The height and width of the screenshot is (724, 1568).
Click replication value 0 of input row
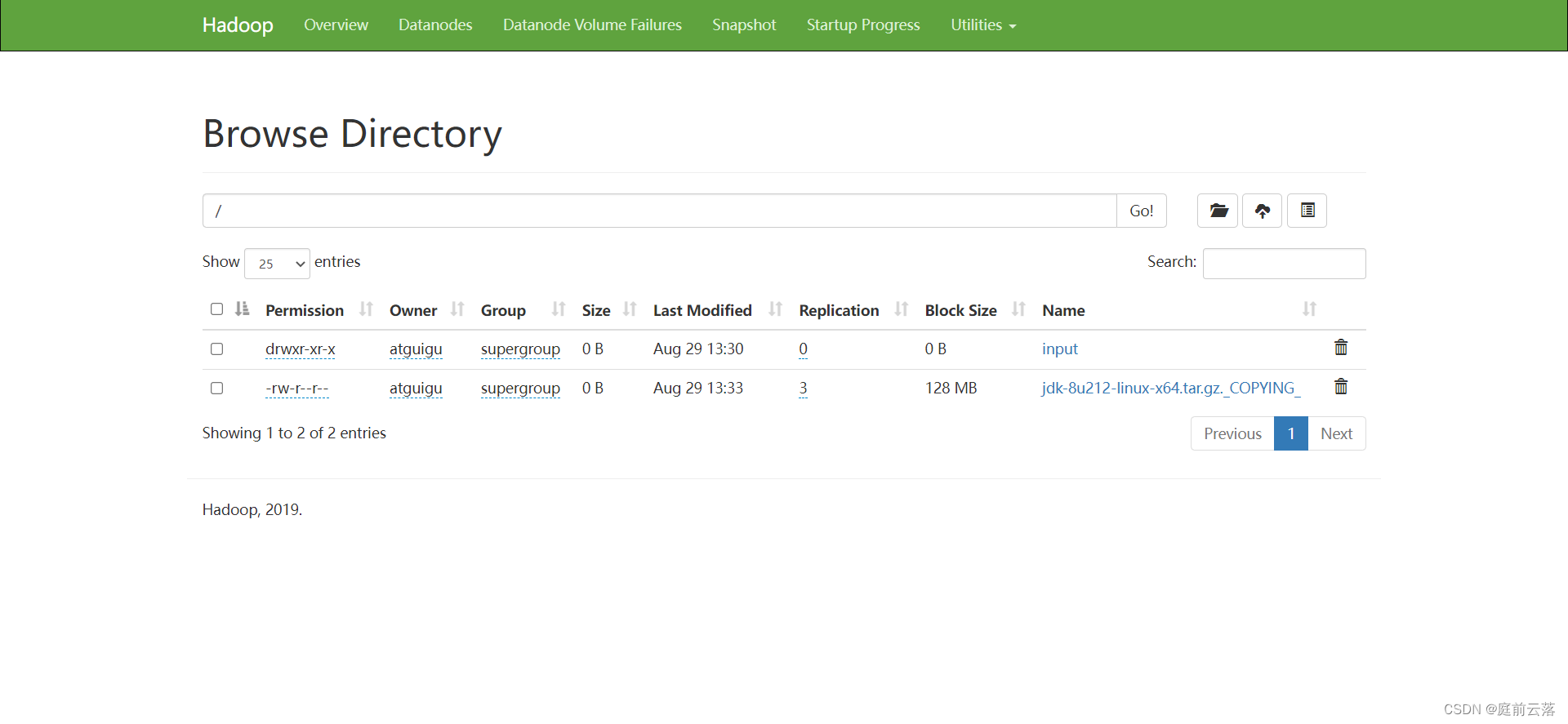tap(804, 349)
